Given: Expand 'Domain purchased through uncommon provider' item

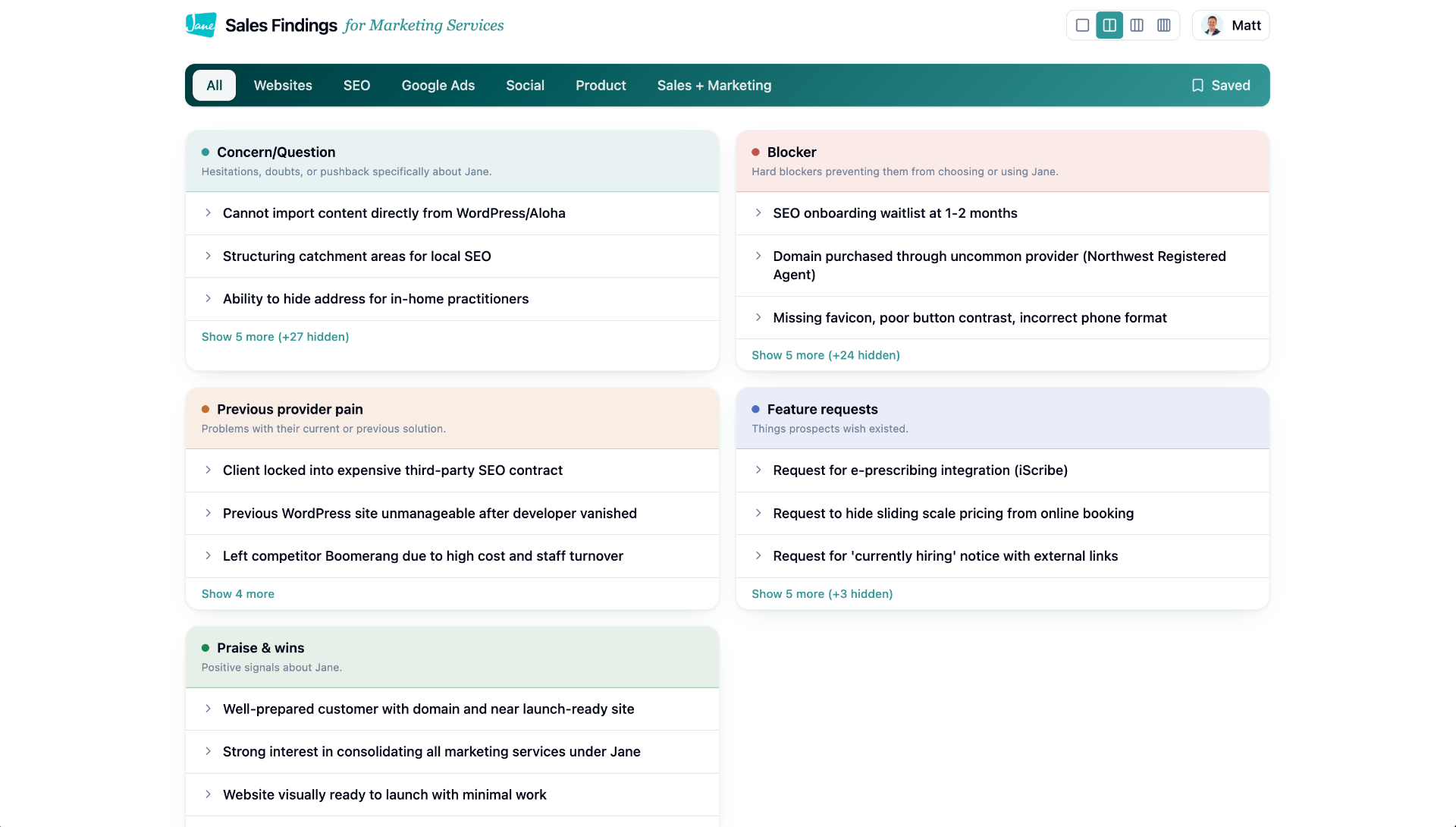Looking at the screenshot, I should click(x=1002, y=266).
